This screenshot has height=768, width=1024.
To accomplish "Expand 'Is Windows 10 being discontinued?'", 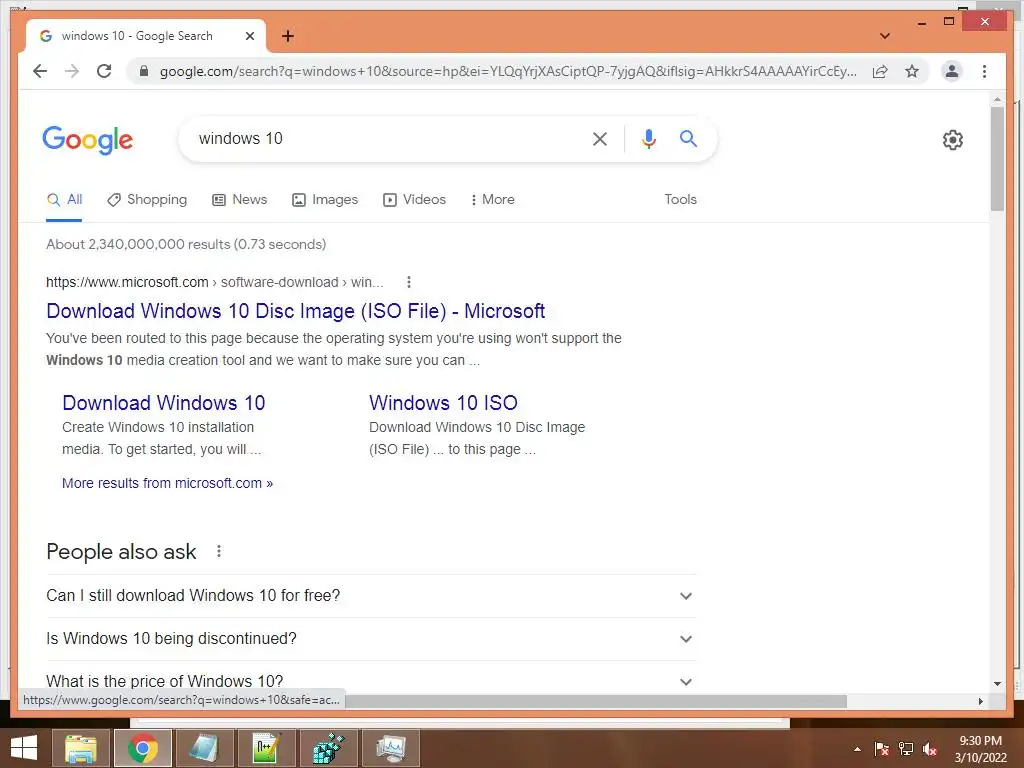I will (x=371, y=639).
